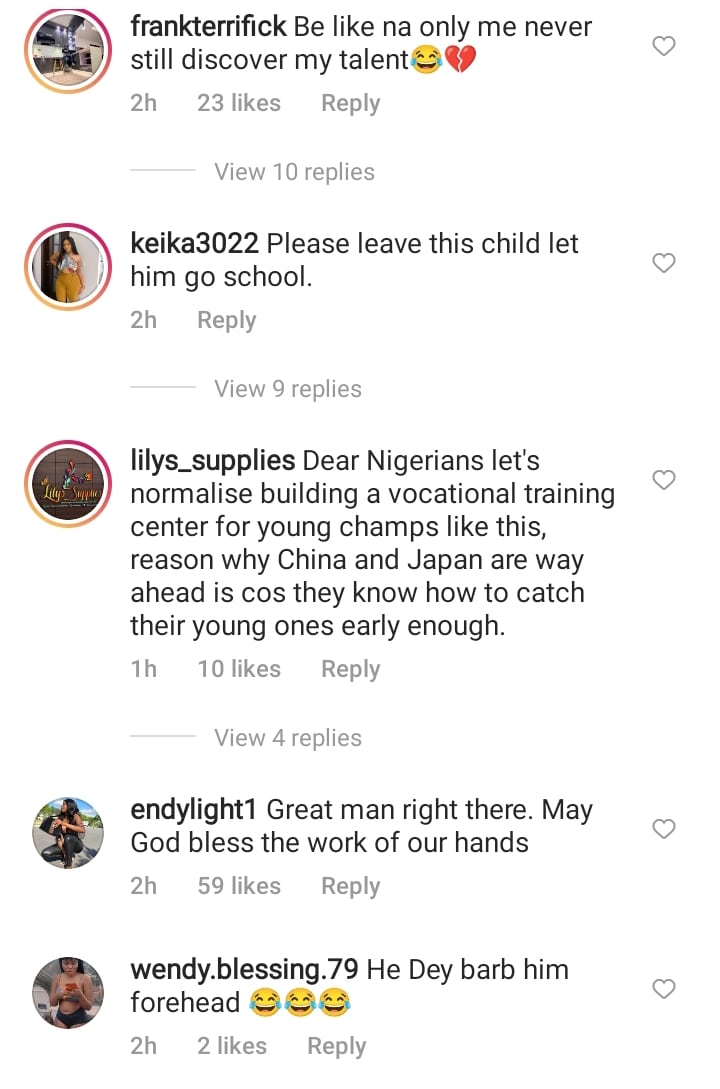Heart endylight1's "Great man" comment

pos(664,829)
